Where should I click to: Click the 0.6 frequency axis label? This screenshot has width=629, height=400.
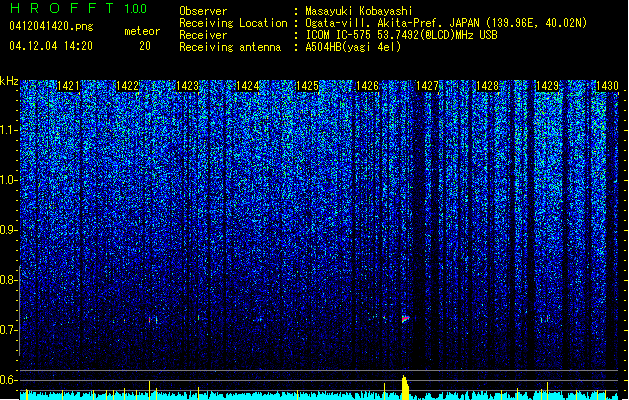point(8,380)
